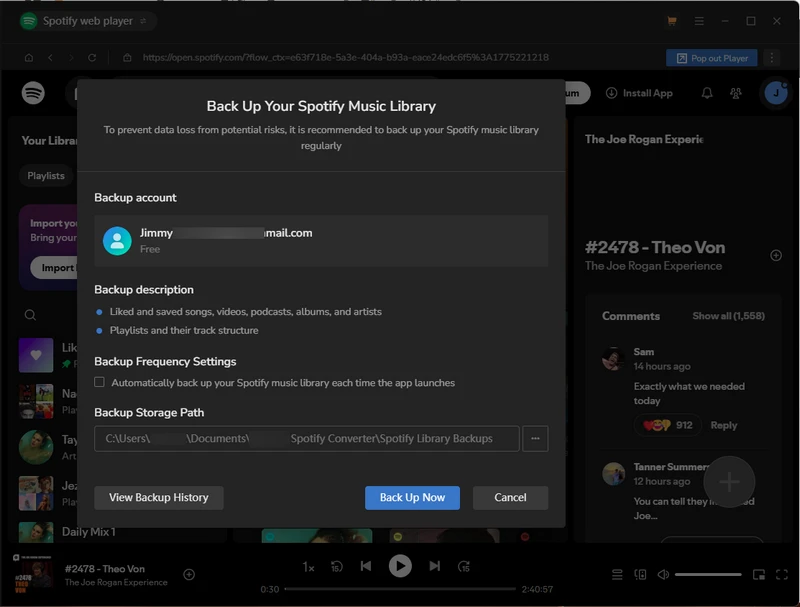
Task: Open connect to a device icon
Action: [640, 575]
